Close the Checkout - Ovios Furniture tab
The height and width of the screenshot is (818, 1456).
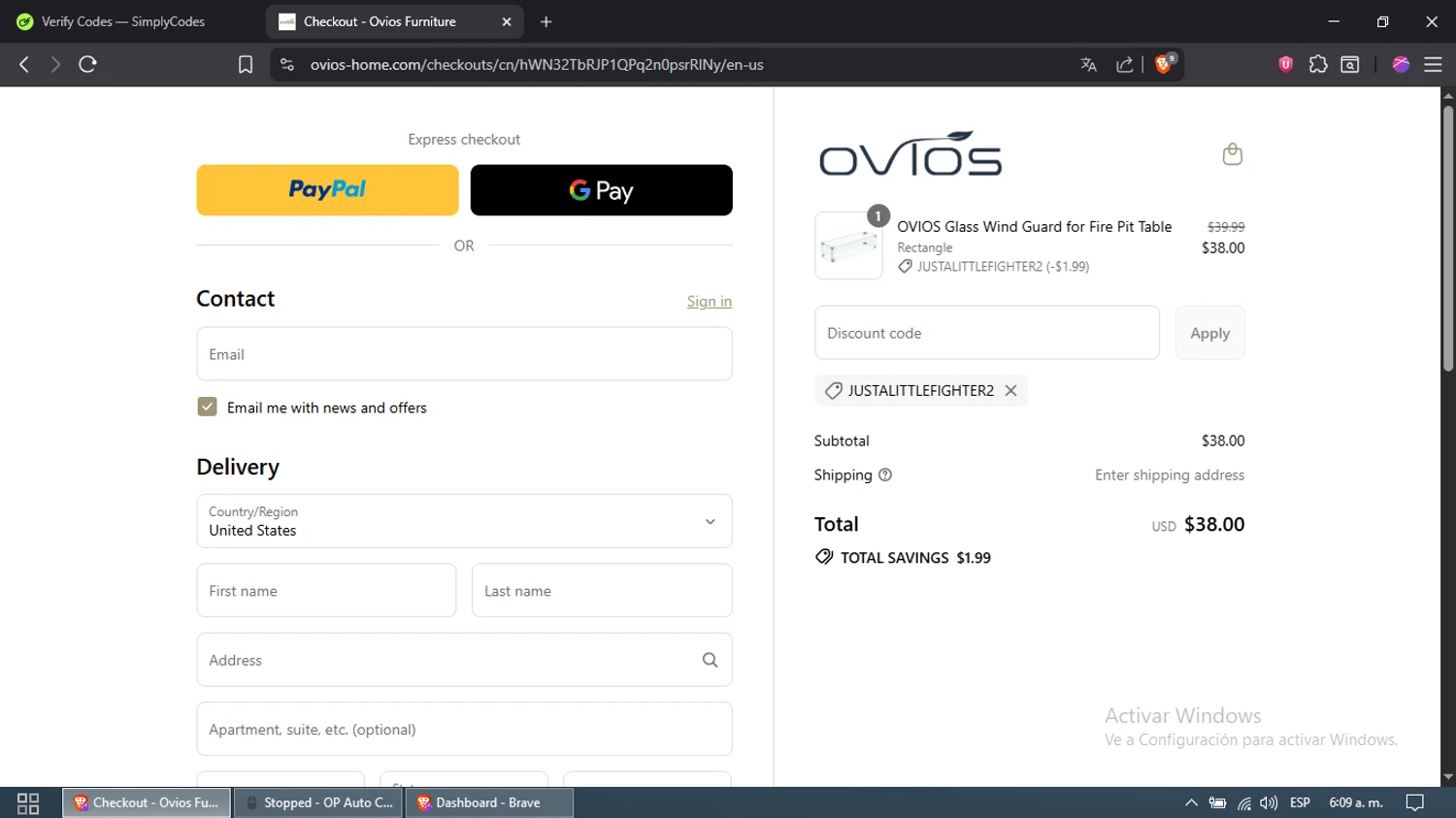tap(506, 21)
